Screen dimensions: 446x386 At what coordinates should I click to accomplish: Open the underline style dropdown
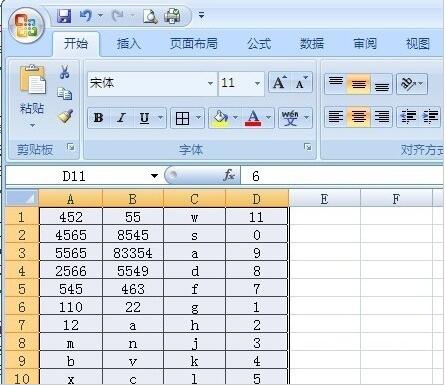[160, 118]
